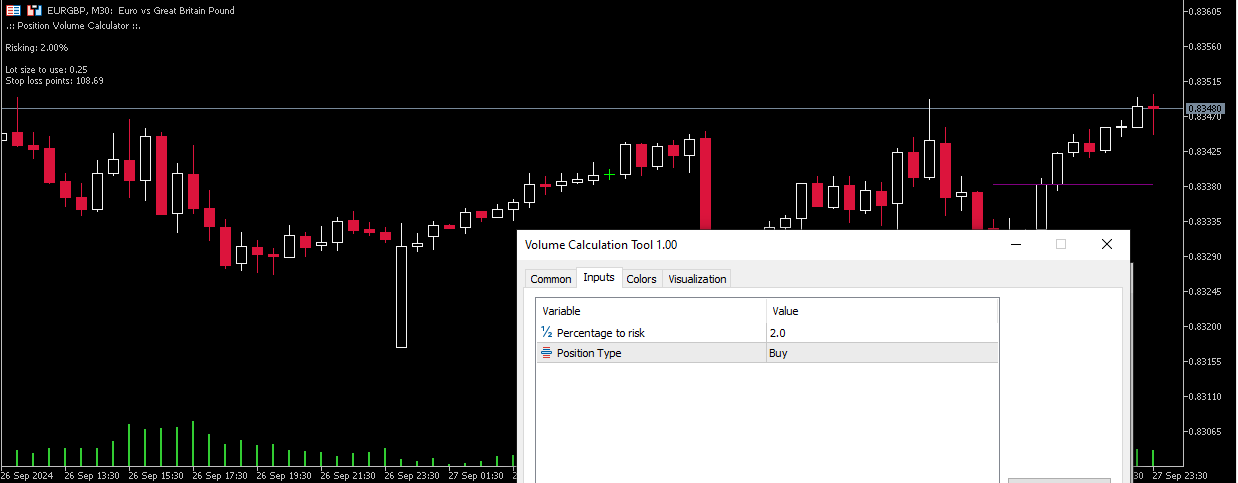The image size is (1238, 483).
Task: Click the 26 Sep 23:30 time label
Action: click(x=413, y=475)
